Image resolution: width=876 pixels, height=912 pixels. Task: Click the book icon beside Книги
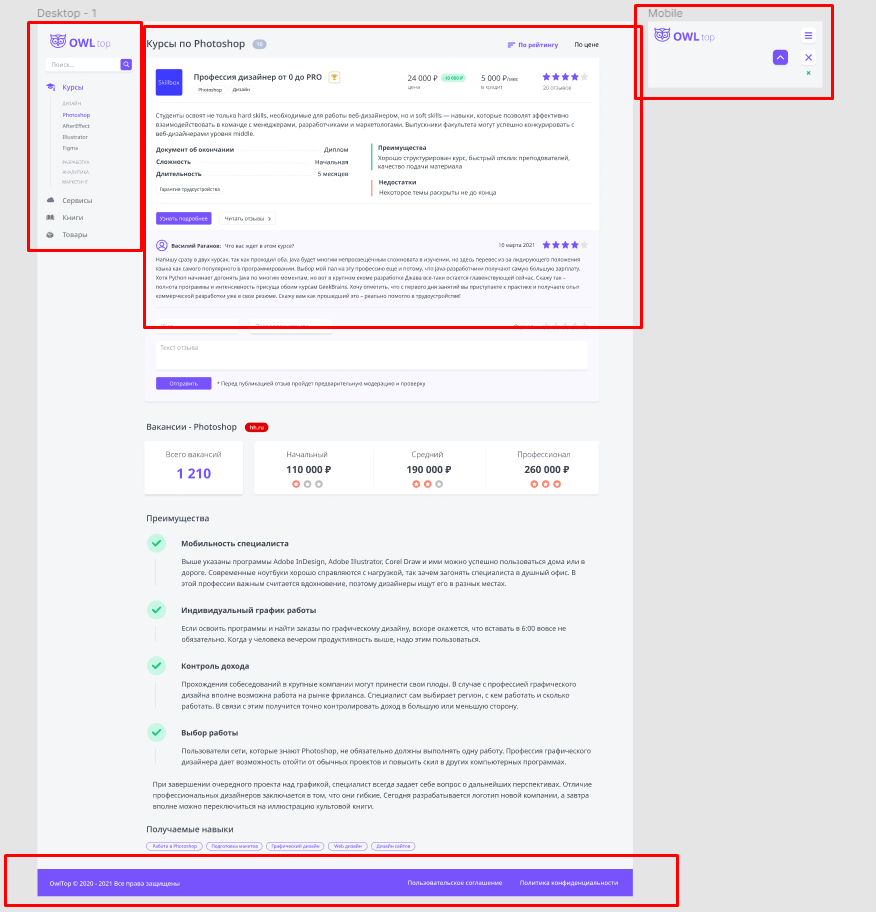(50, 218)
